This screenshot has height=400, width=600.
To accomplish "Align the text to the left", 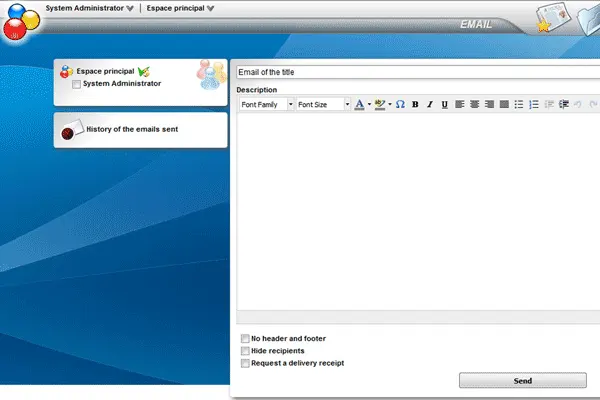I will 459,104.
